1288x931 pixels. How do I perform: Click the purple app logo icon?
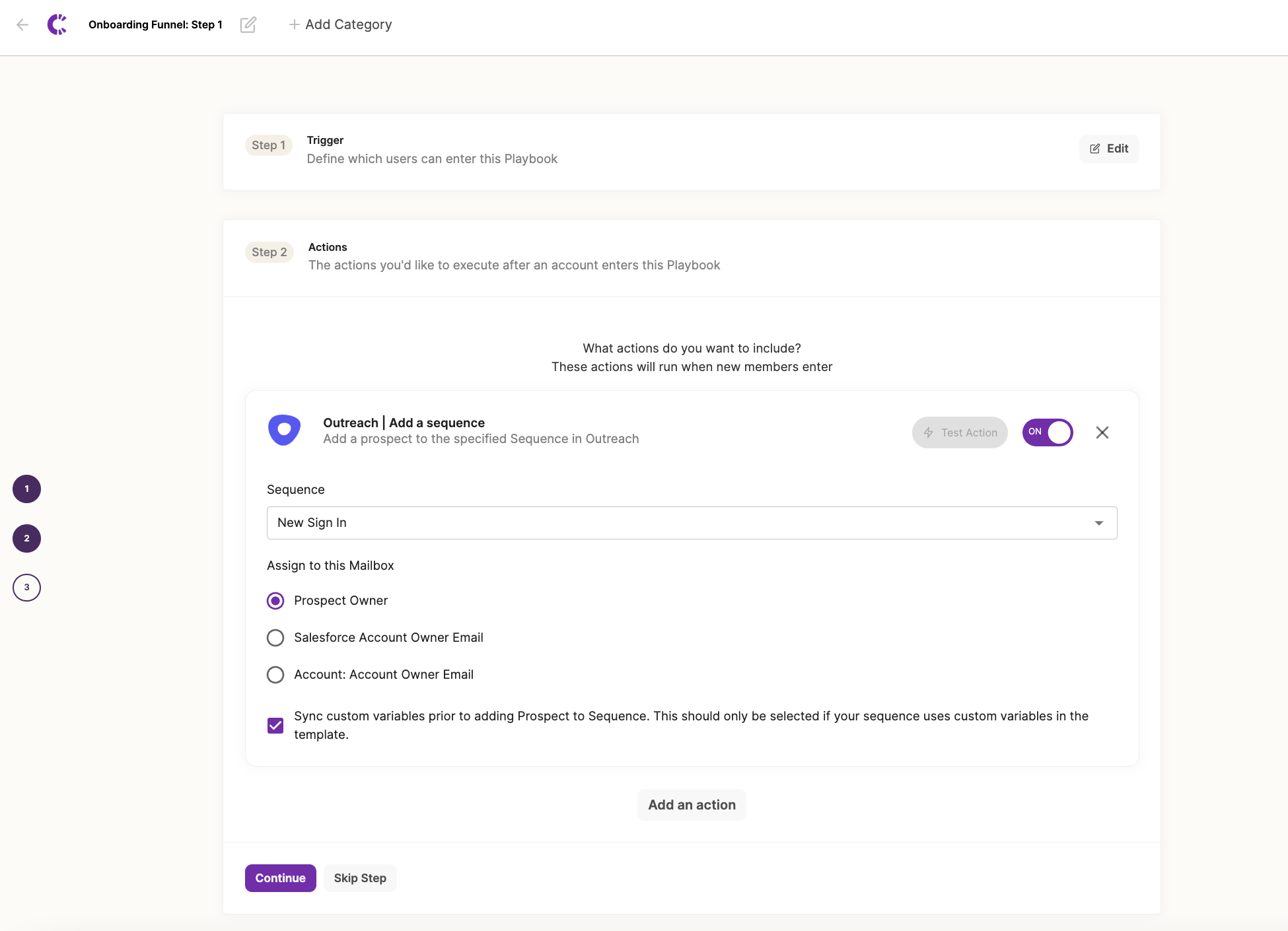57,25
